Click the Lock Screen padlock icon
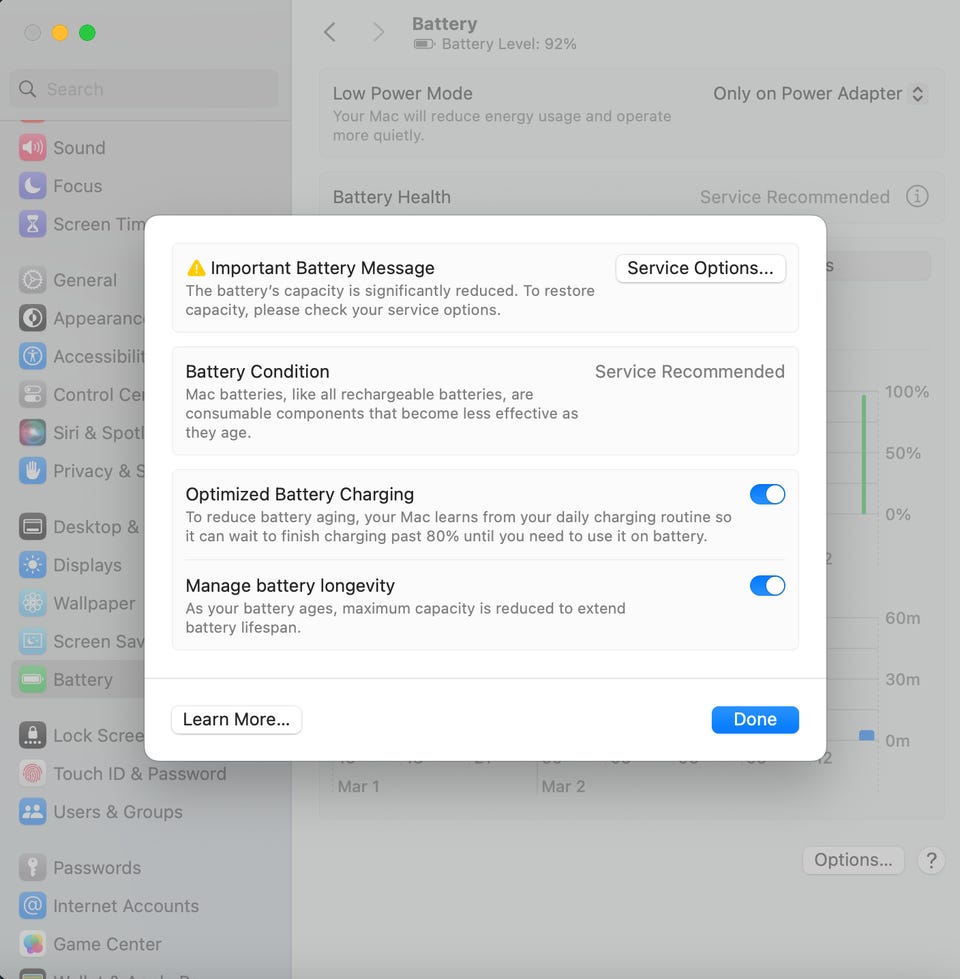The width and height of the screenshot is (960, 979). [x=32, y=735]
